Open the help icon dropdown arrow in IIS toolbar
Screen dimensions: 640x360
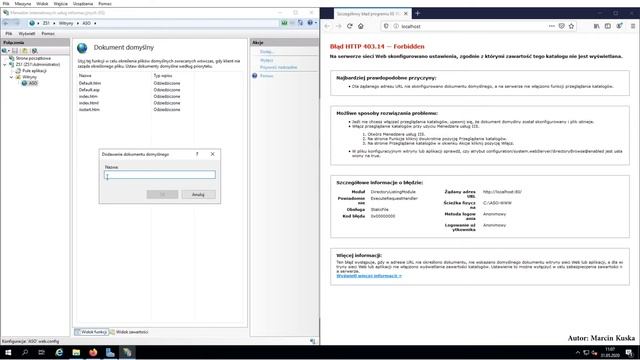(316, 23)
